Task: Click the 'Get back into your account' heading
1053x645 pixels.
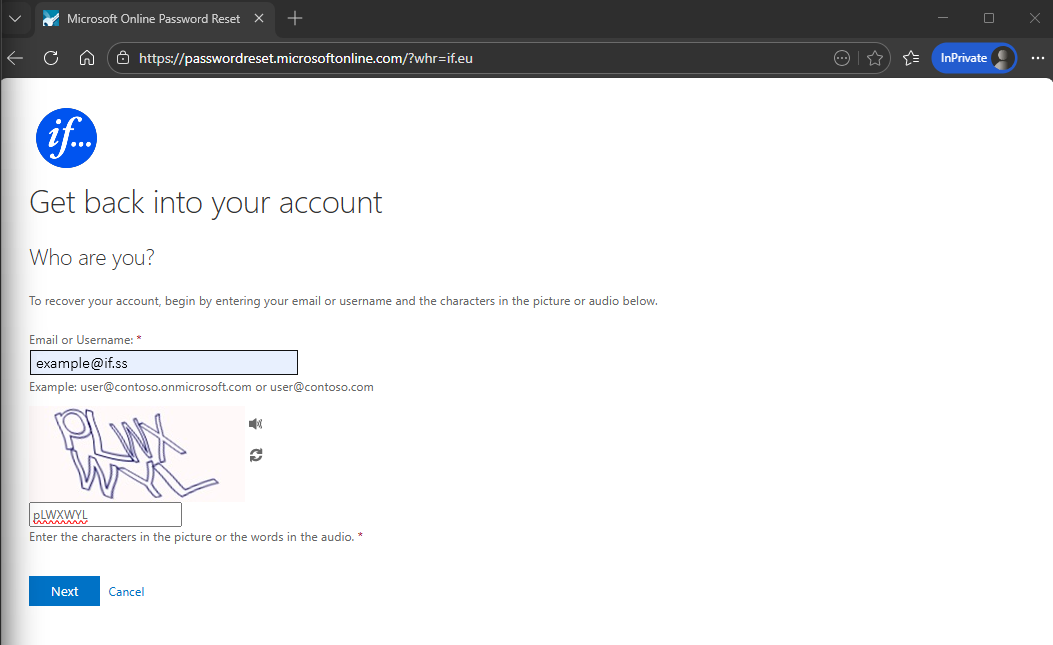Action: pos(205,204)
